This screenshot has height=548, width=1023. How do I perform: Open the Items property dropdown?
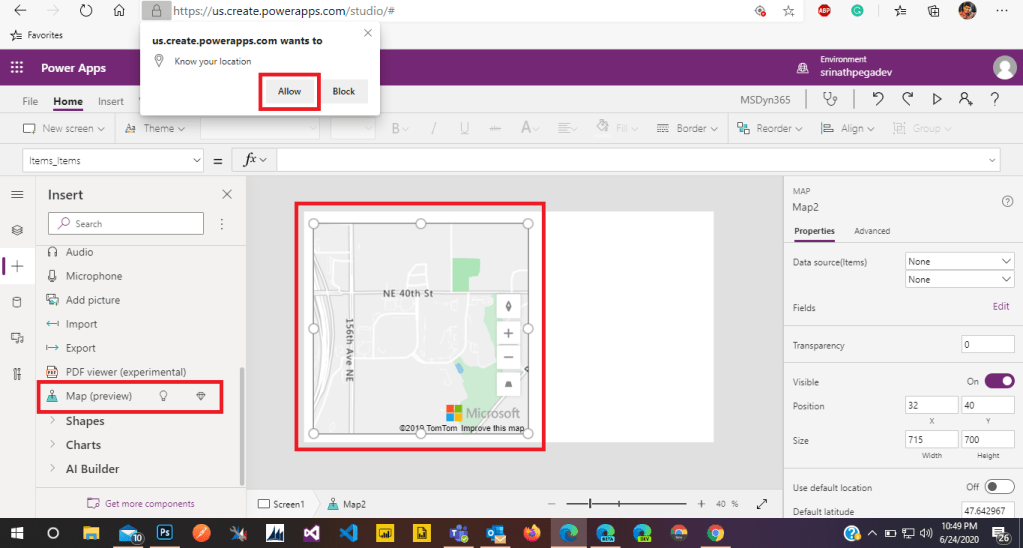[112, 160]
